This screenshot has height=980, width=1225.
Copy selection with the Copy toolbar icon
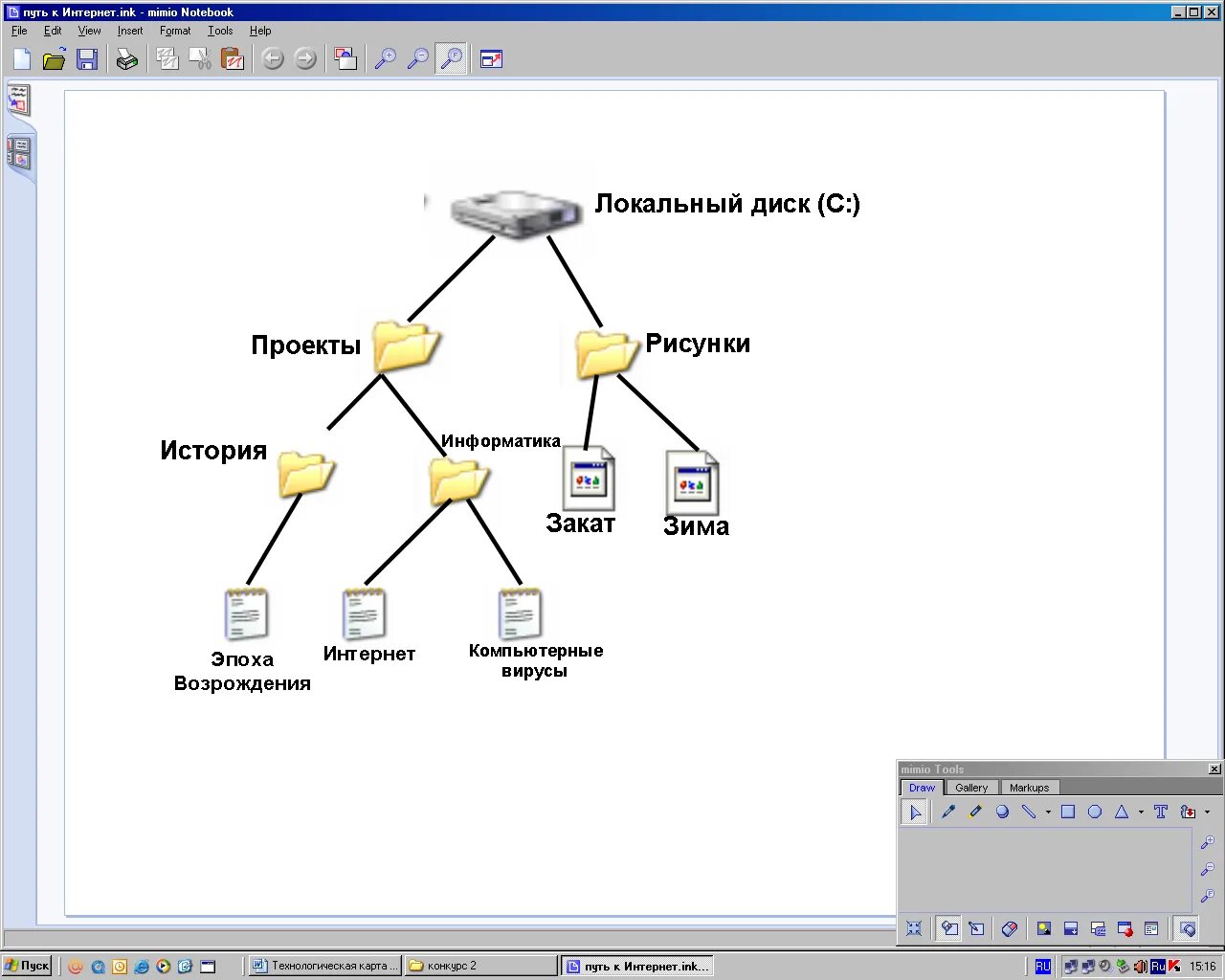coord(167,59)
